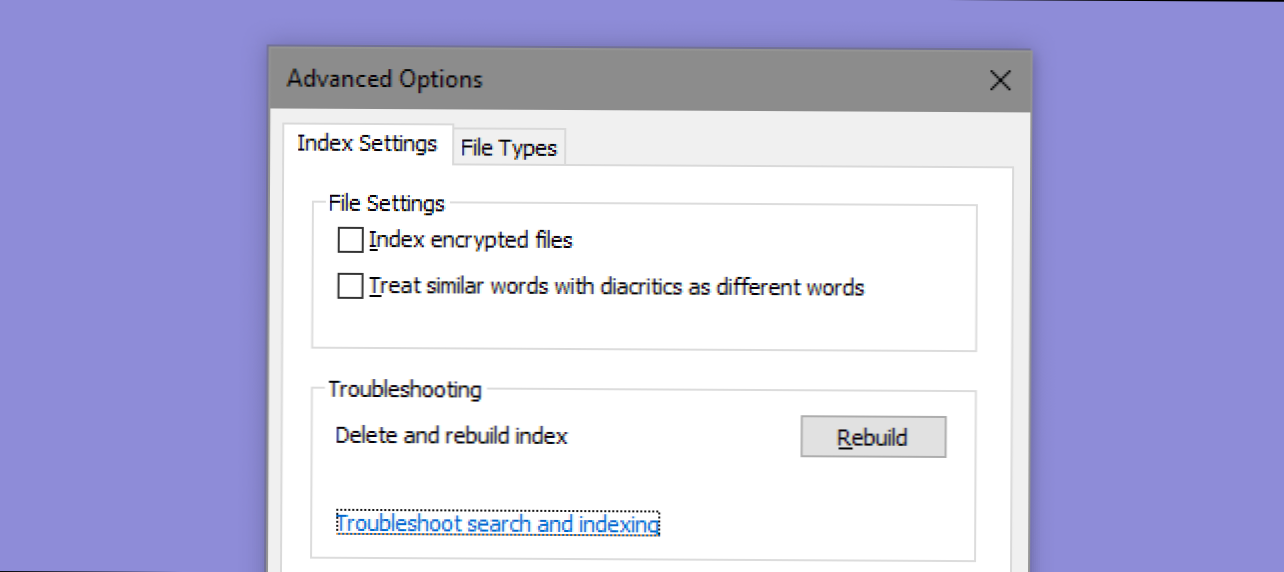Switch to the File Types tab
1284x572 pixels.
click(x=508, y=148)
